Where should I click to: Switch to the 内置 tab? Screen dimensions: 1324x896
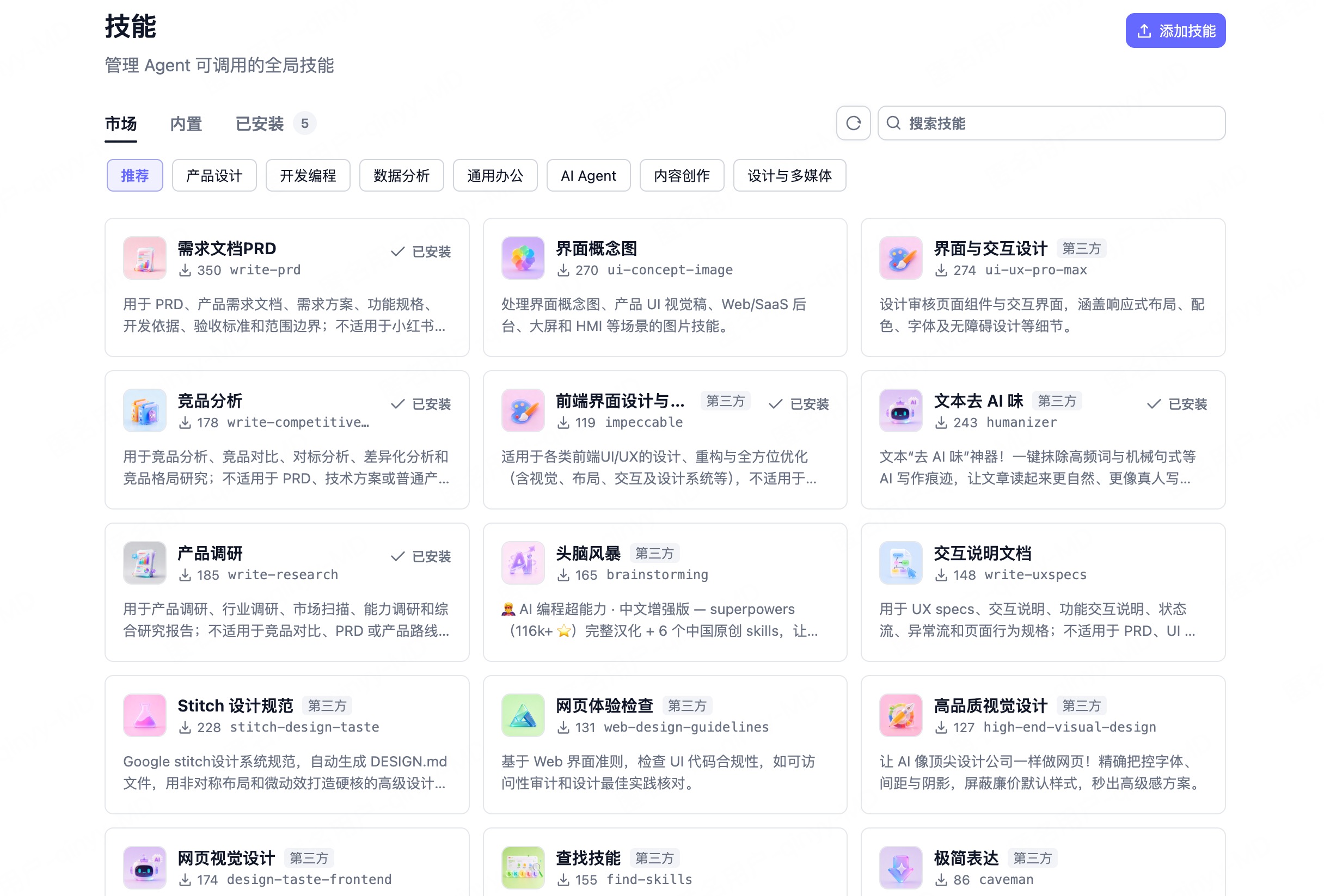[186, 124]
